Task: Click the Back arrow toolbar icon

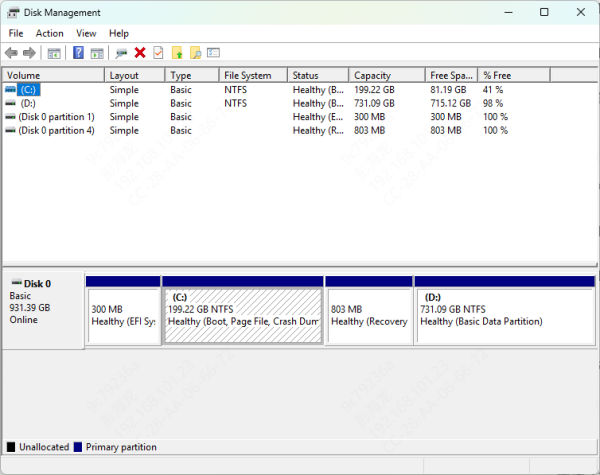Action: 11,53
